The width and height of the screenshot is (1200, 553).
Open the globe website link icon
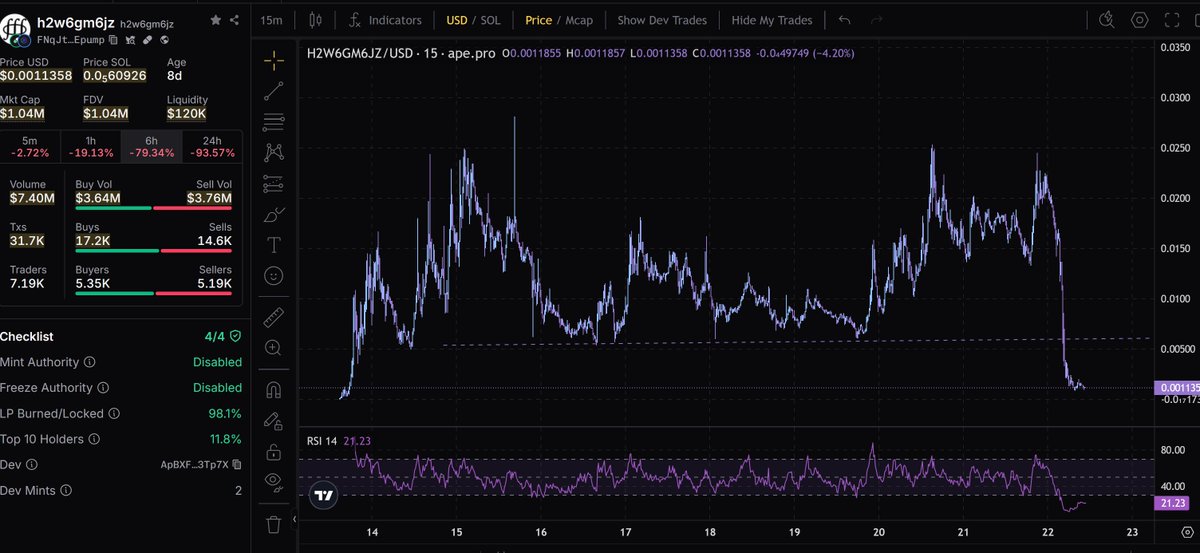(x=163, y=39)
